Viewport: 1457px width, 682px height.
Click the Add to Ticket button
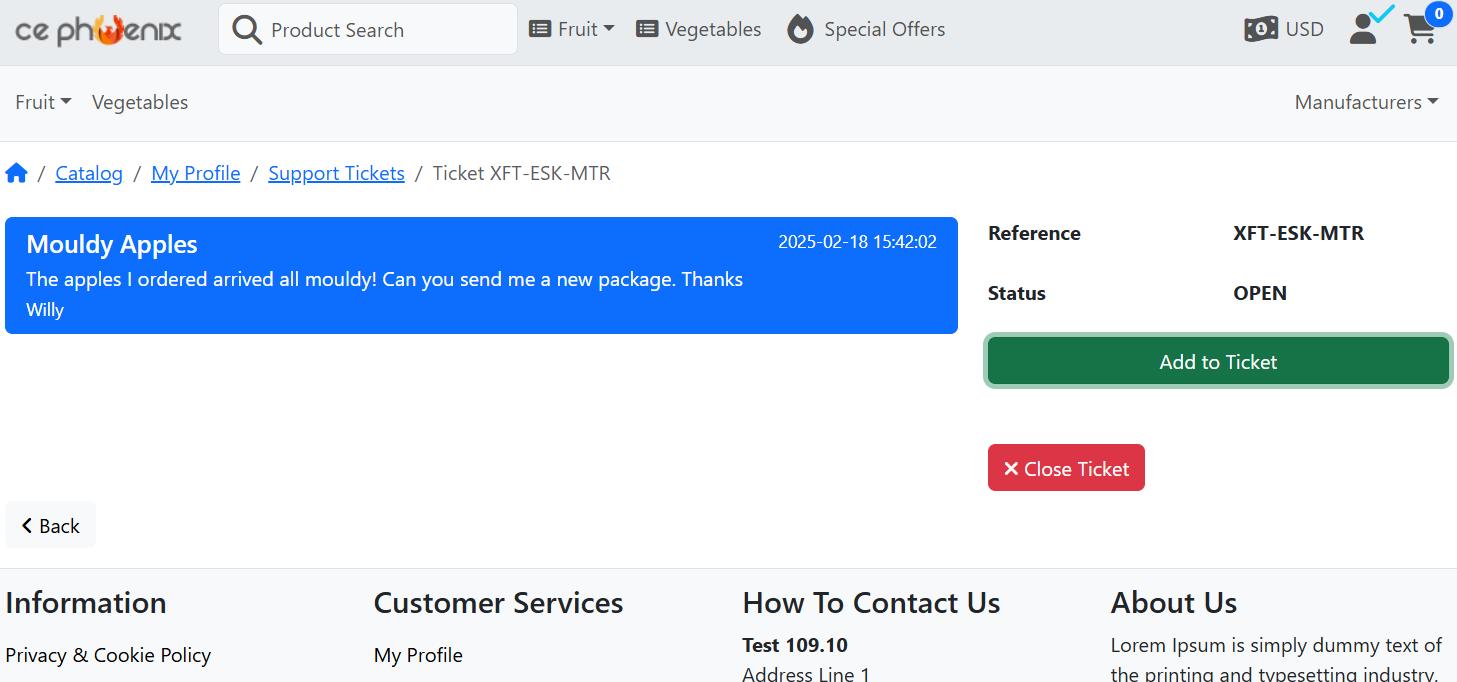(x=1218, y=361)
